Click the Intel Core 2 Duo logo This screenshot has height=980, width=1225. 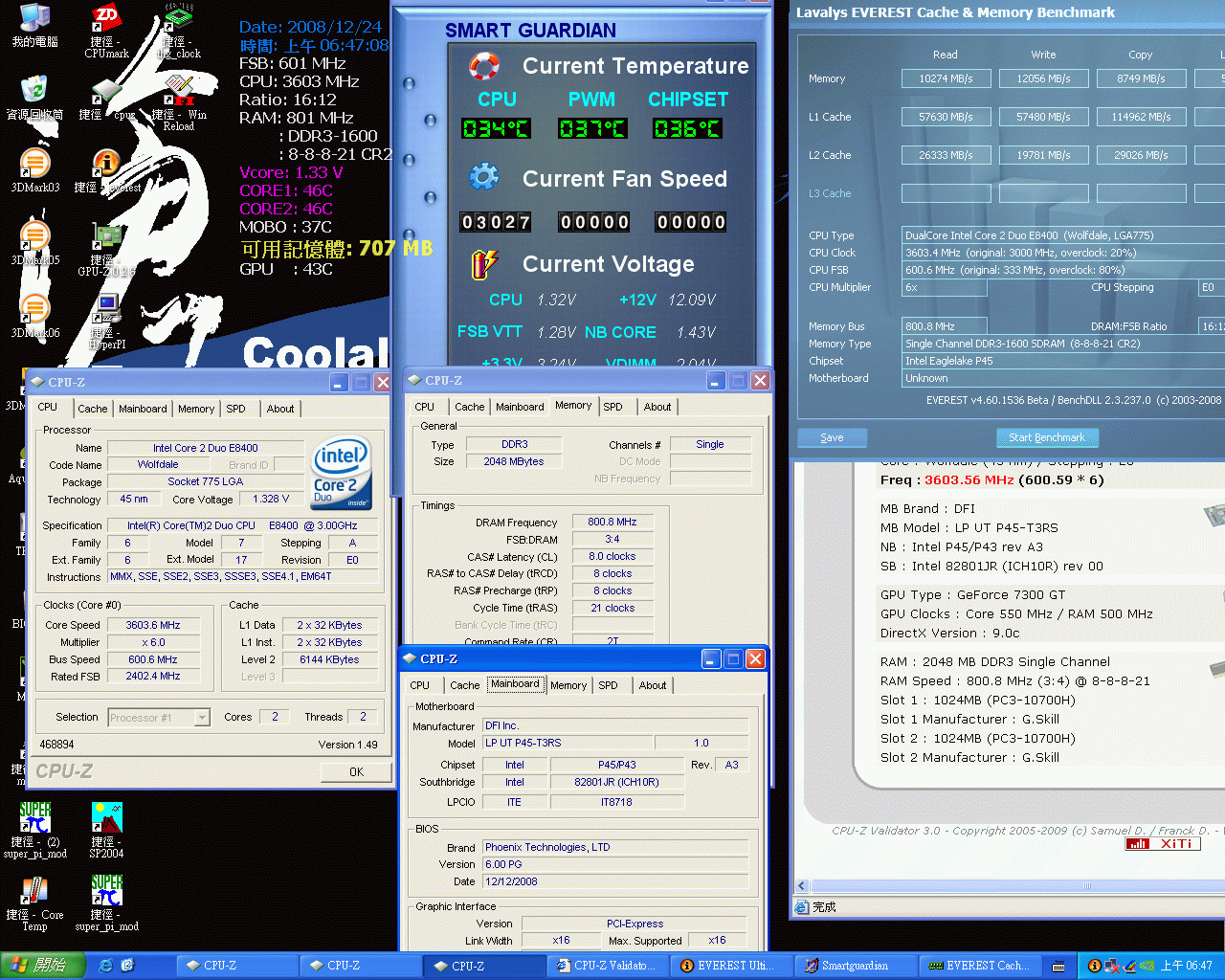pyautogui.click(x=341, y=473)
